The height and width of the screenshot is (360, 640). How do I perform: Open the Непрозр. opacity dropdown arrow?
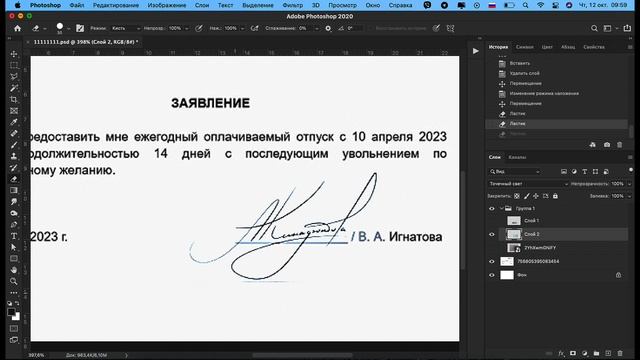[x=187, y=29]
